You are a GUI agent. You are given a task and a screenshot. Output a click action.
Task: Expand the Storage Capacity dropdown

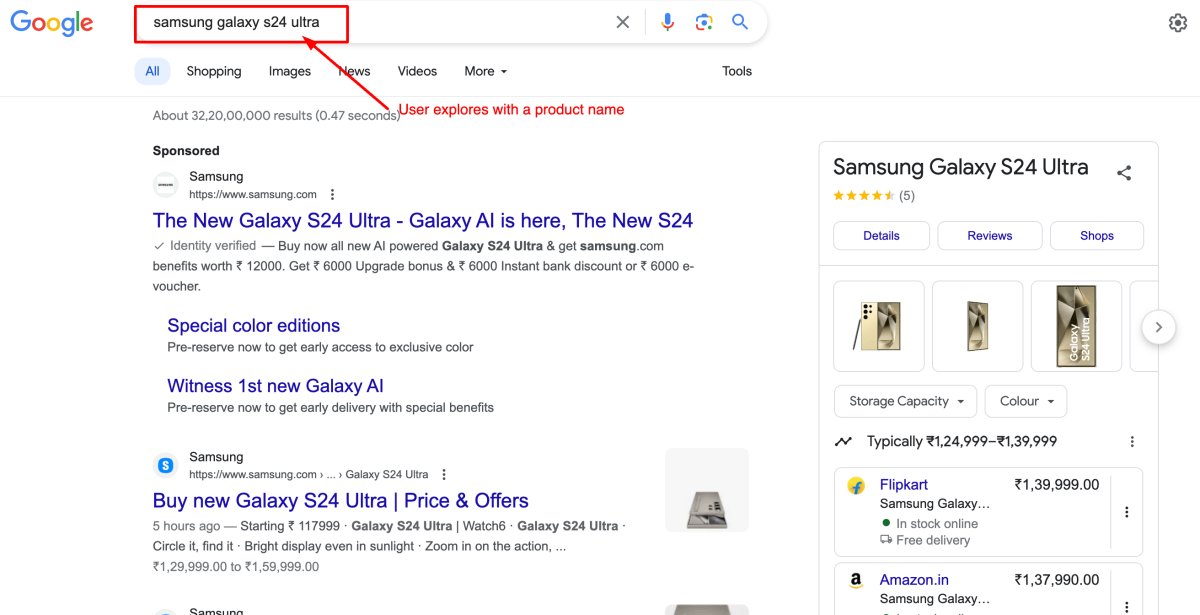point(905,401)
